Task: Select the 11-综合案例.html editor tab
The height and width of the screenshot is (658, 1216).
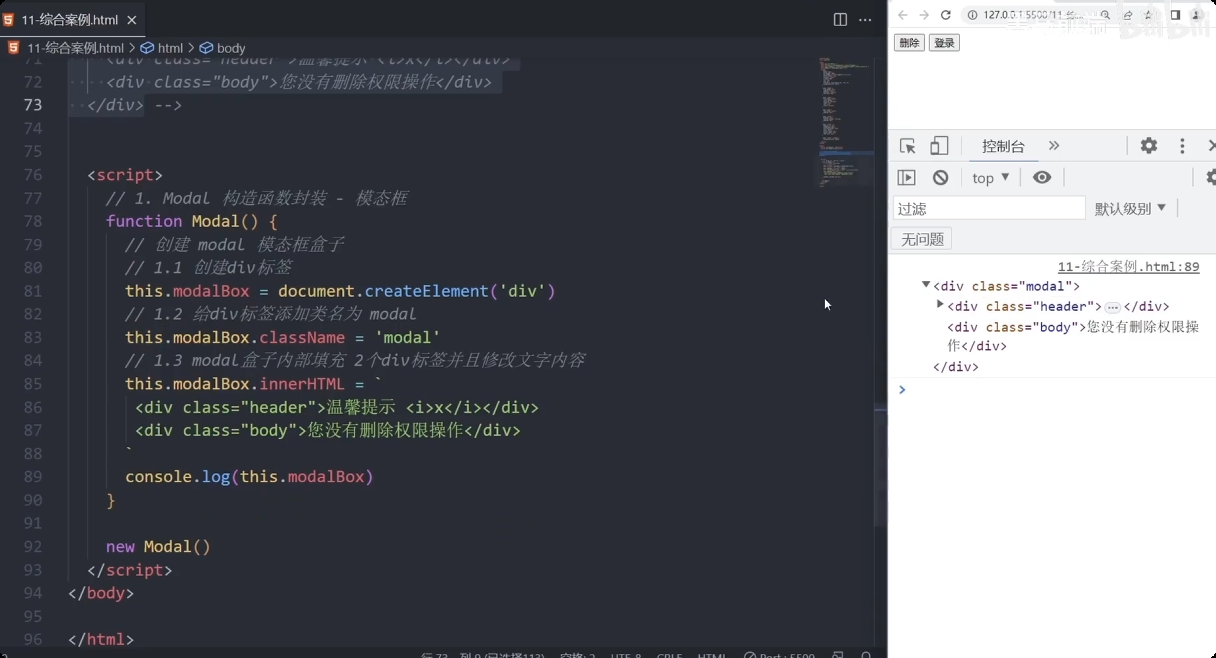Action: [71, 19]
